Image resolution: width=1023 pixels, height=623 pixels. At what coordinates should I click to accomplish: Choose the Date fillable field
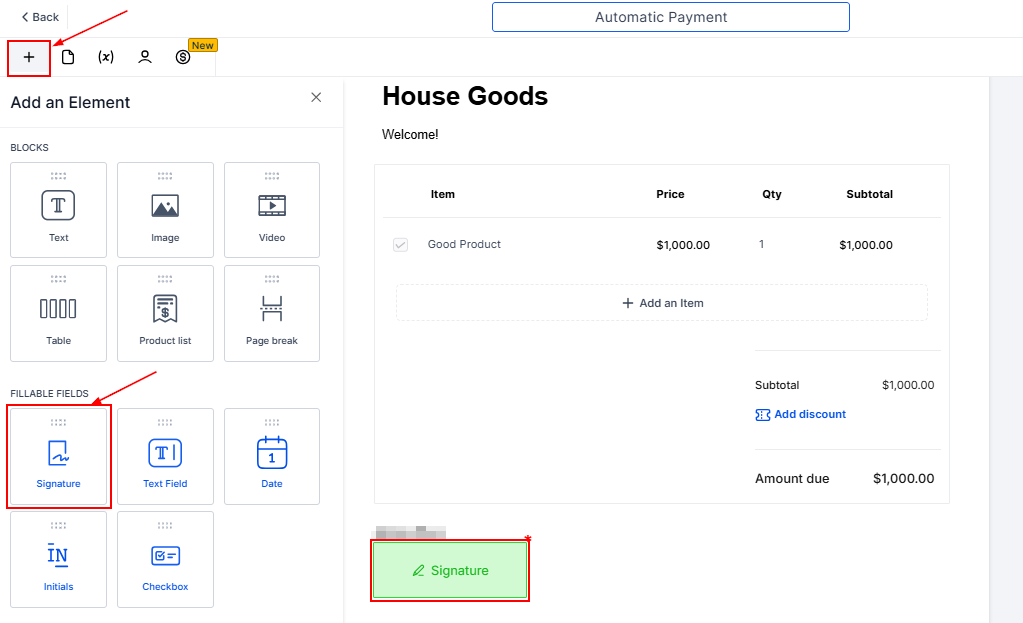coord(272,457)
